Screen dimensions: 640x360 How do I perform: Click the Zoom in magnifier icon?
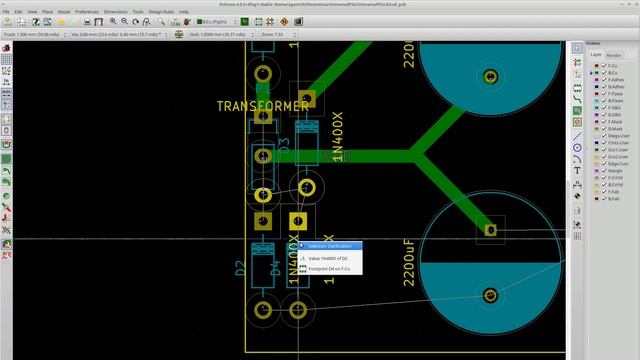113,22
